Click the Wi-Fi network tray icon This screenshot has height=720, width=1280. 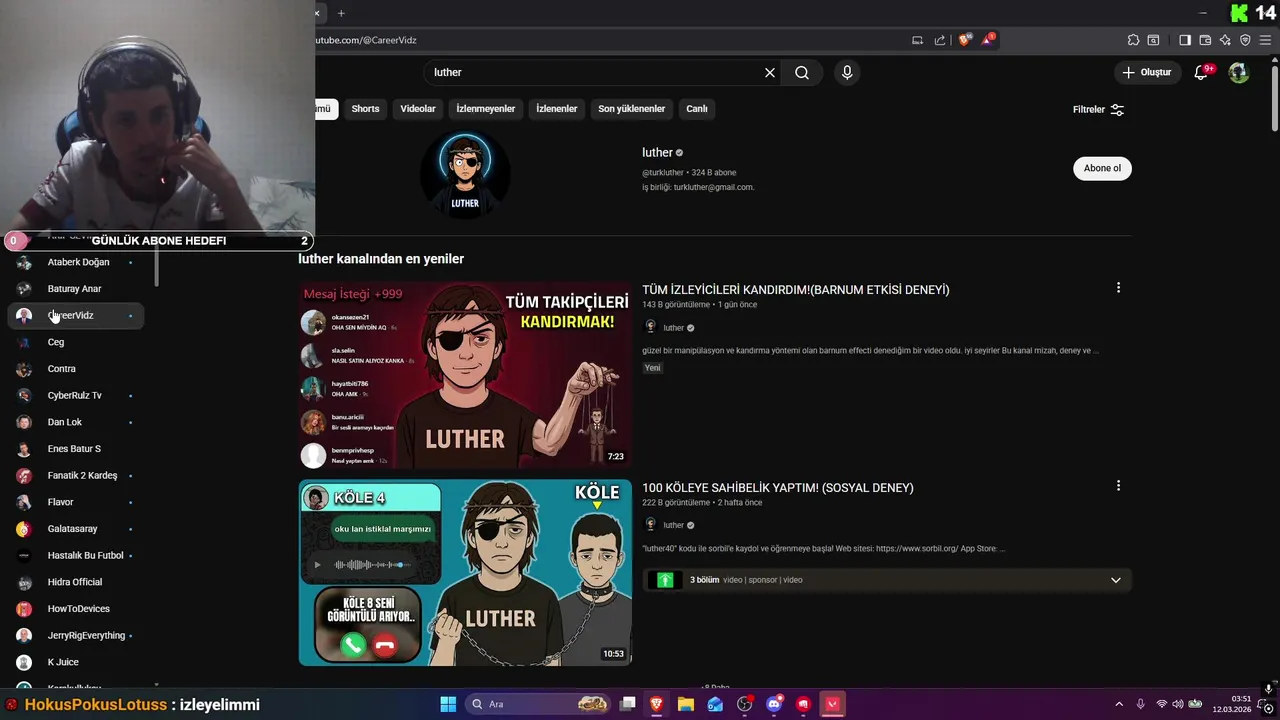[1162, 704]
